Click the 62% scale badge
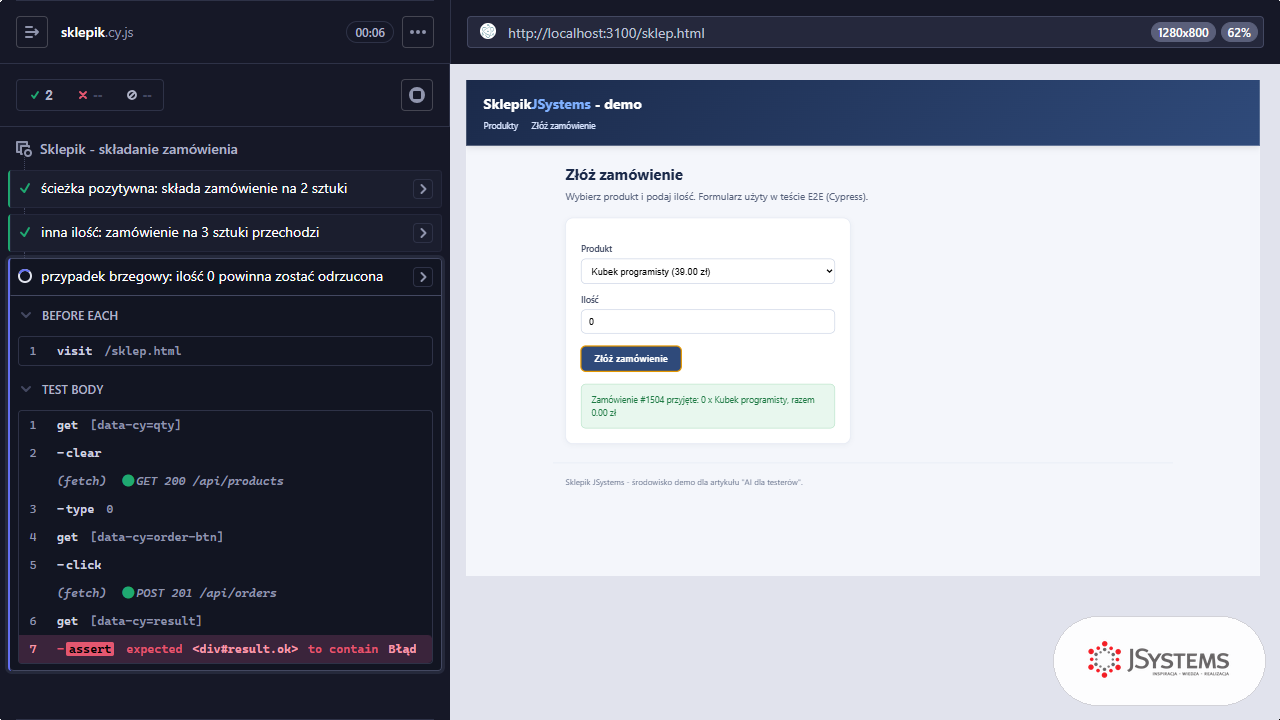The image size is (1280, 720). 1239,32
